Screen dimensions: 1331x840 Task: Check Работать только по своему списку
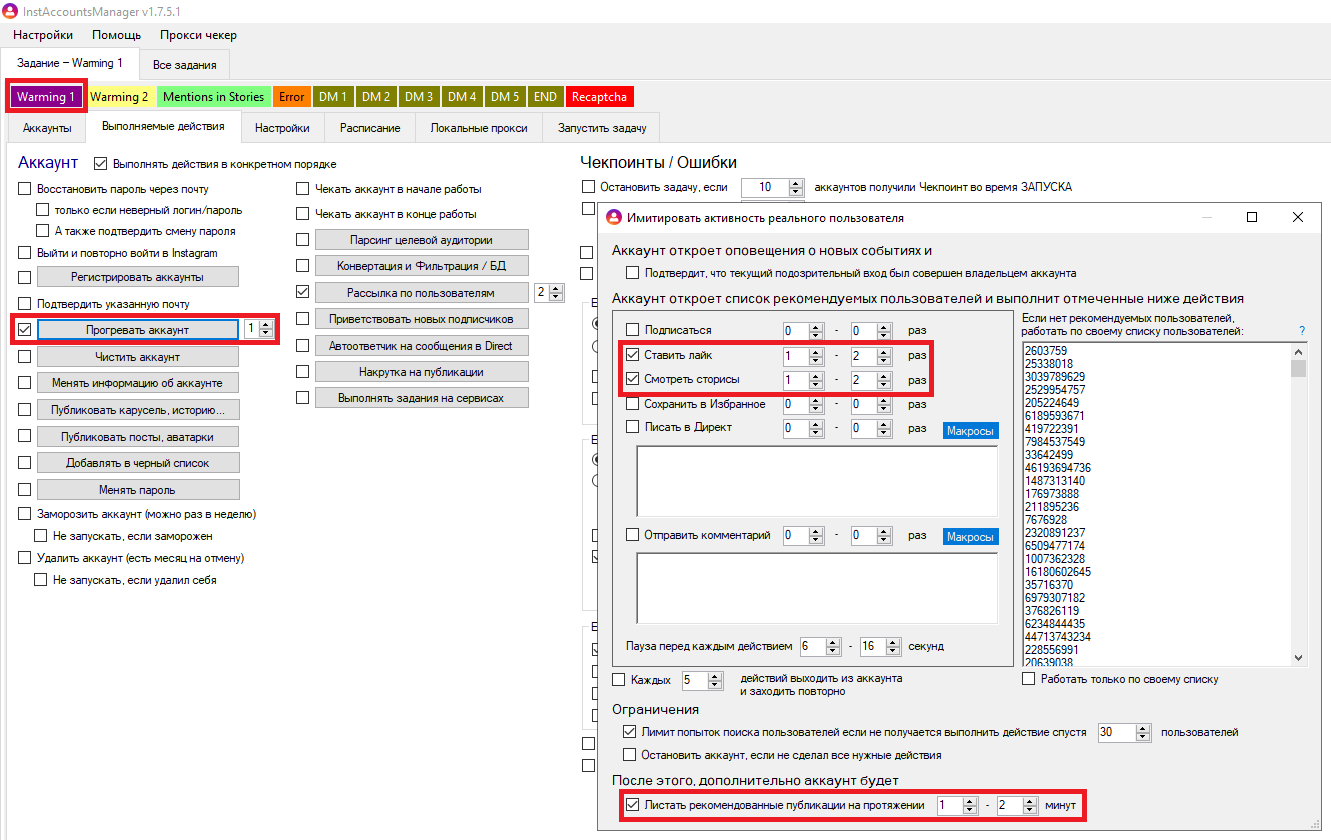click(x=1029, y=679)
